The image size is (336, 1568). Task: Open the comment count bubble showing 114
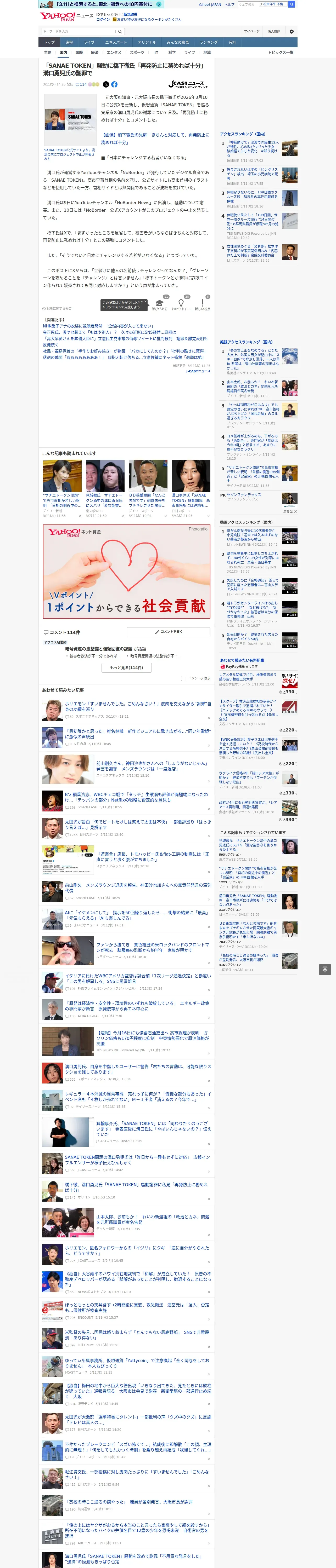coord(81,85)
